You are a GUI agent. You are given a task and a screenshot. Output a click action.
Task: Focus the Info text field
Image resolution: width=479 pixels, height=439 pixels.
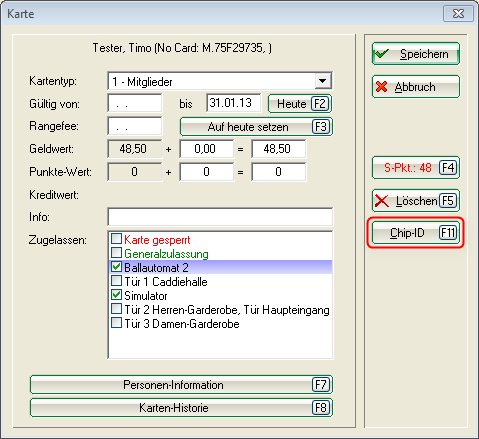pos(220,217)
